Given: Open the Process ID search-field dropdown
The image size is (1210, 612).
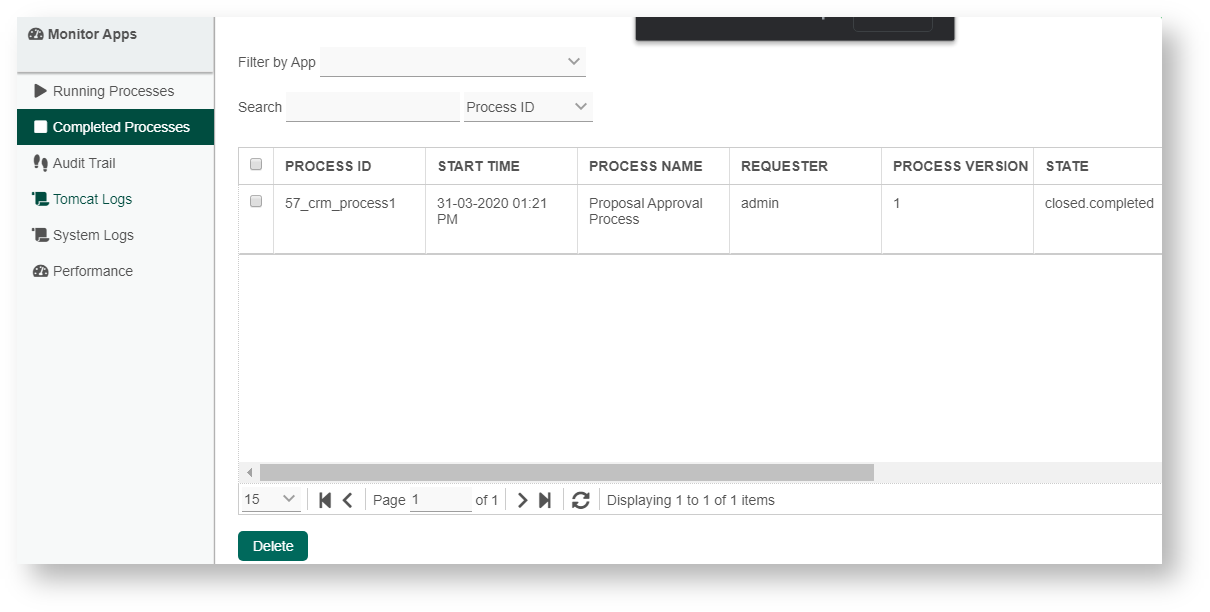Looking at the screenshot, I should (x=528, y=107).
